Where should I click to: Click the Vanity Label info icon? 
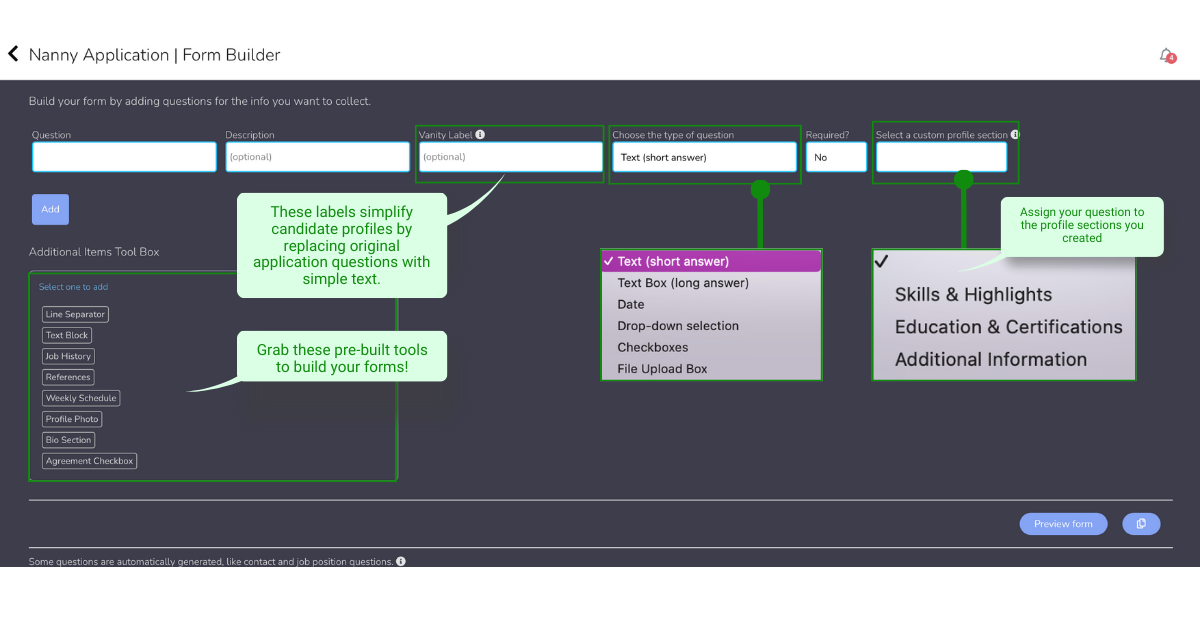coord(480,135)
